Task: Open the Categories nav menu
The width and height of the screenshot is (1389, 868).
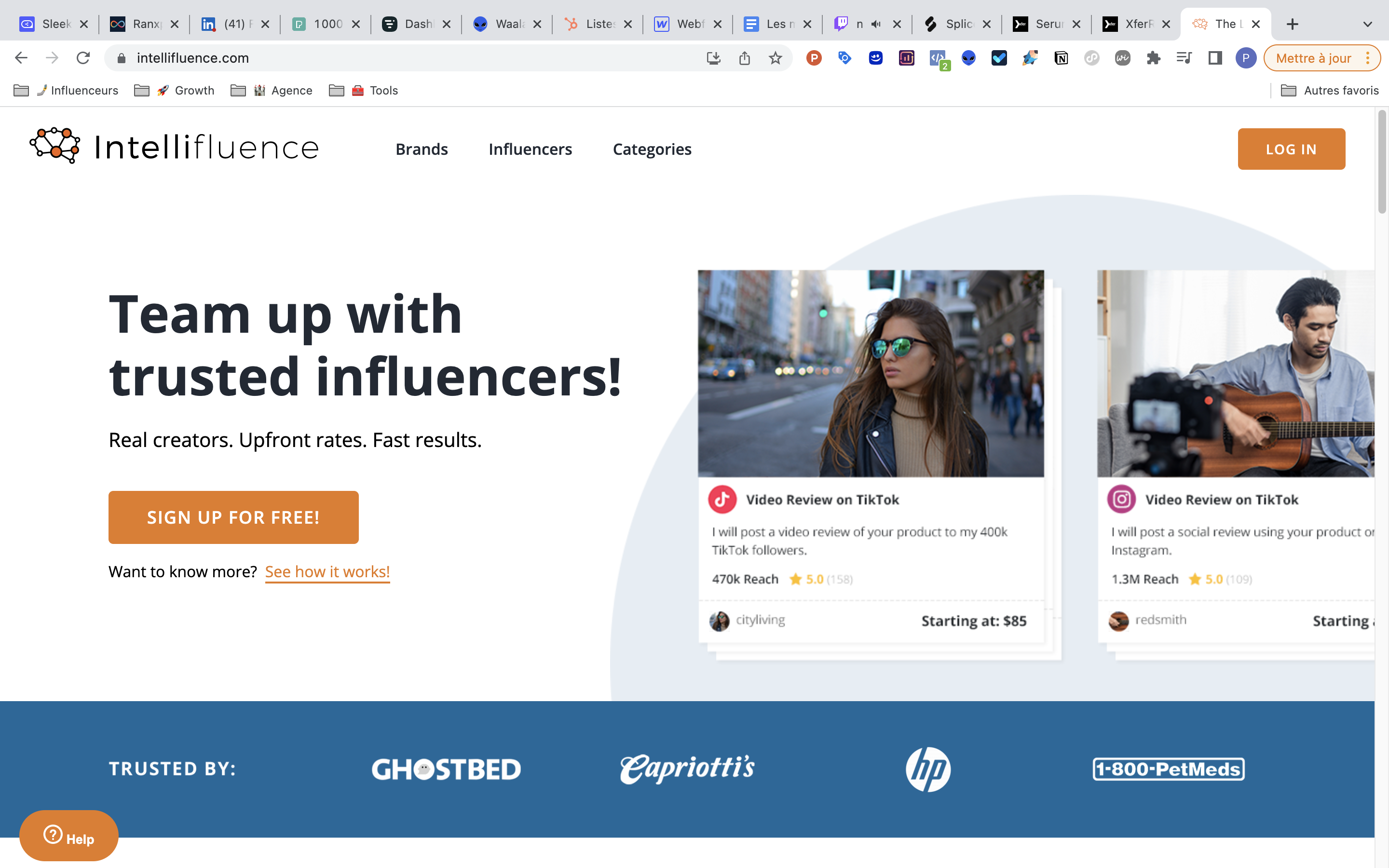Action: pos(652,149)
